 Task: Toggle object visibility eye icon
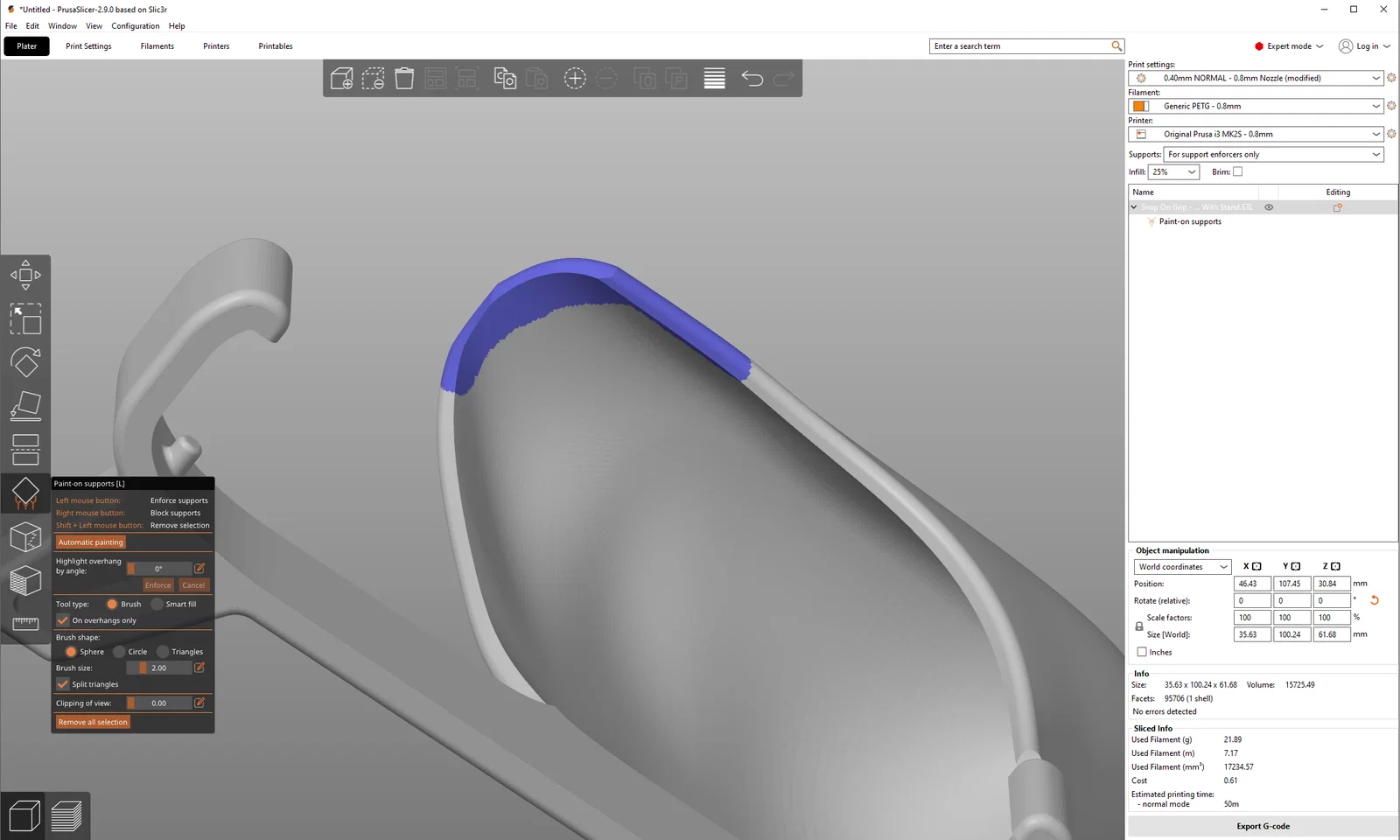1269,207
